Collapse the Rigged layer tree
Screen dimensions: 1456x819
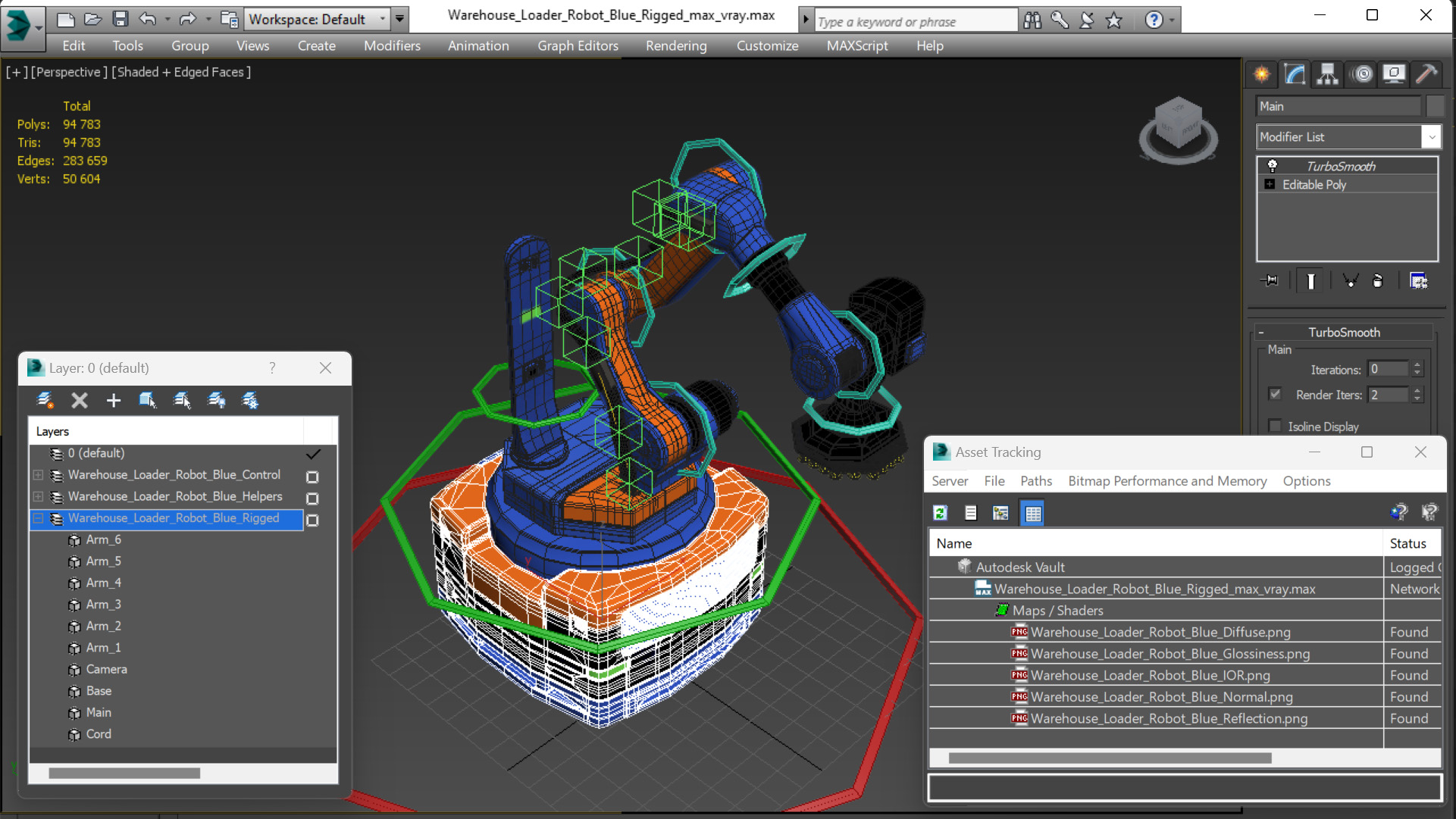[38, 518]
